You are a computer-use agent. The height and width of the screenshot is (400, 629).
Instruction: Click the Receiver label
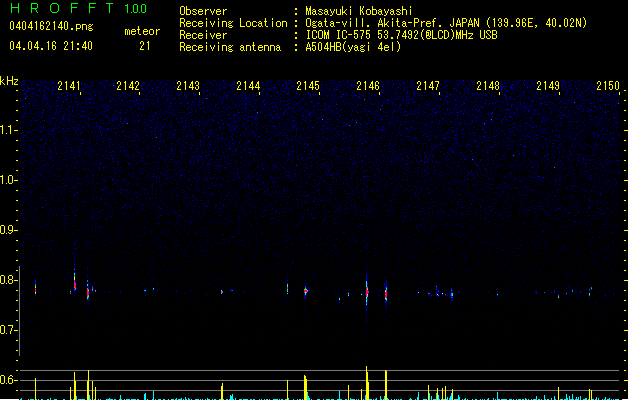click(x=203, y=35)
